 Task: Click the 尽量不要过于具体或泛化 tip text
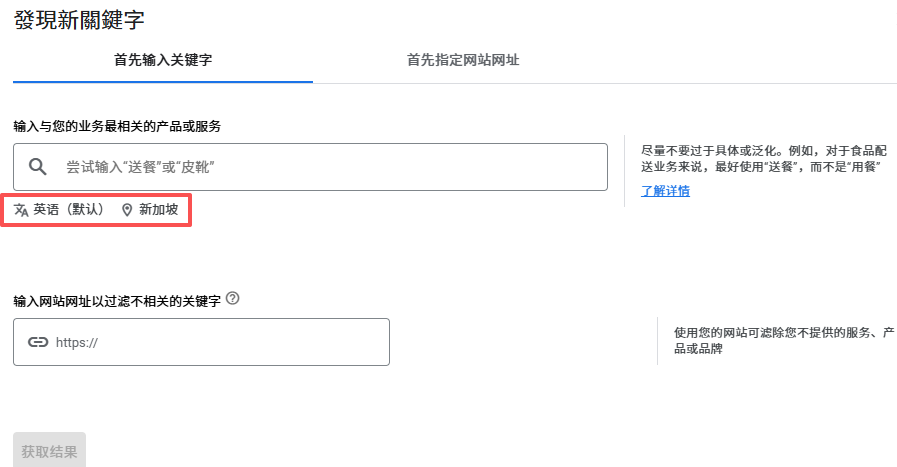tap(760, 158)
